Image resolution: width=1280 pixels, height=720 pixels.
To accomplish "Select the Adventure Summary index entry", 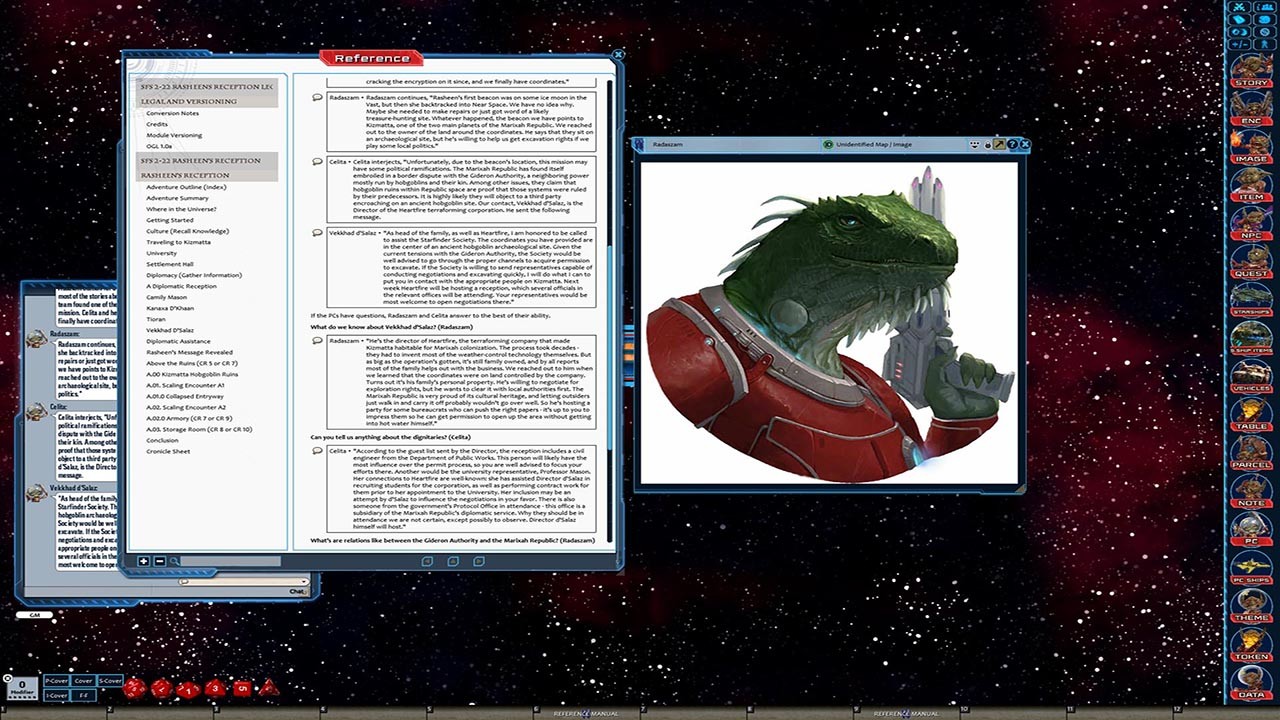I will pyautogui.click(x=177, y=198).
